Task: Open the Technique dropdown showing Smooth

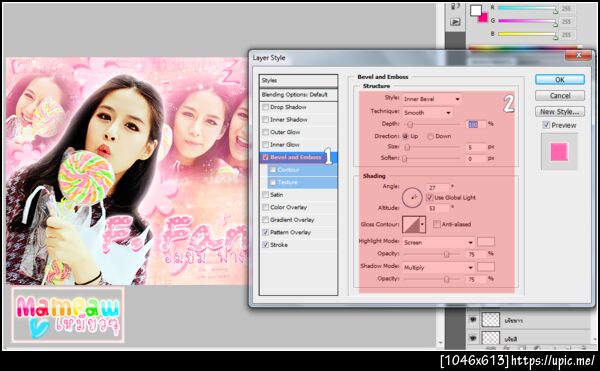Action: coord(427,113)
